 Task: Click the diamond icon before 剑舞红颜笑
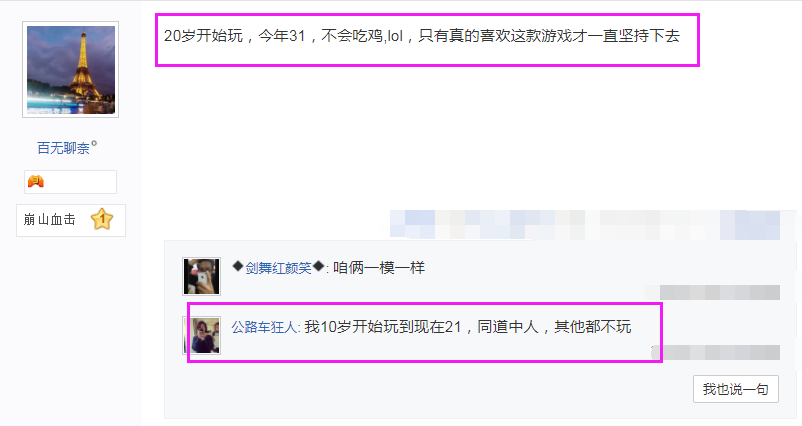tap(237, 266)
